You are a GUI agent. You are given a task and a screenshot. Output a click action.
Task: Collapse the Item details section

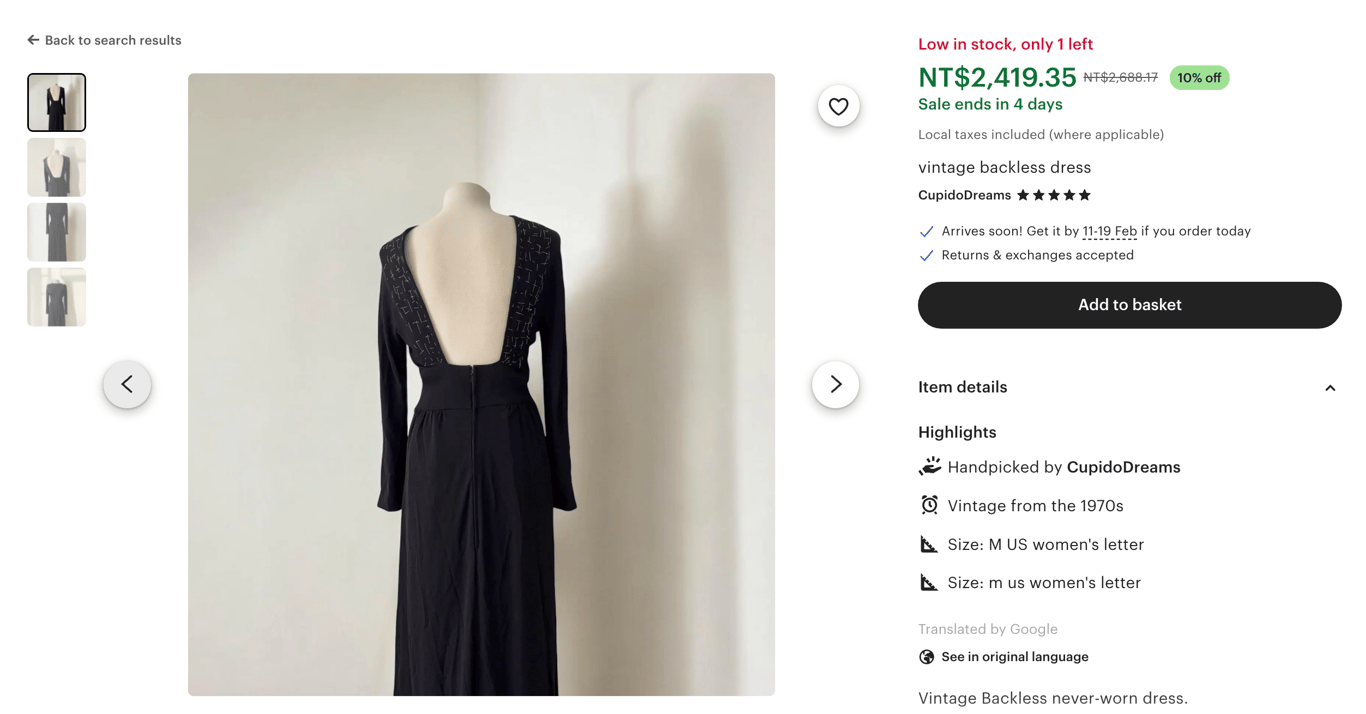(1330, 387)
